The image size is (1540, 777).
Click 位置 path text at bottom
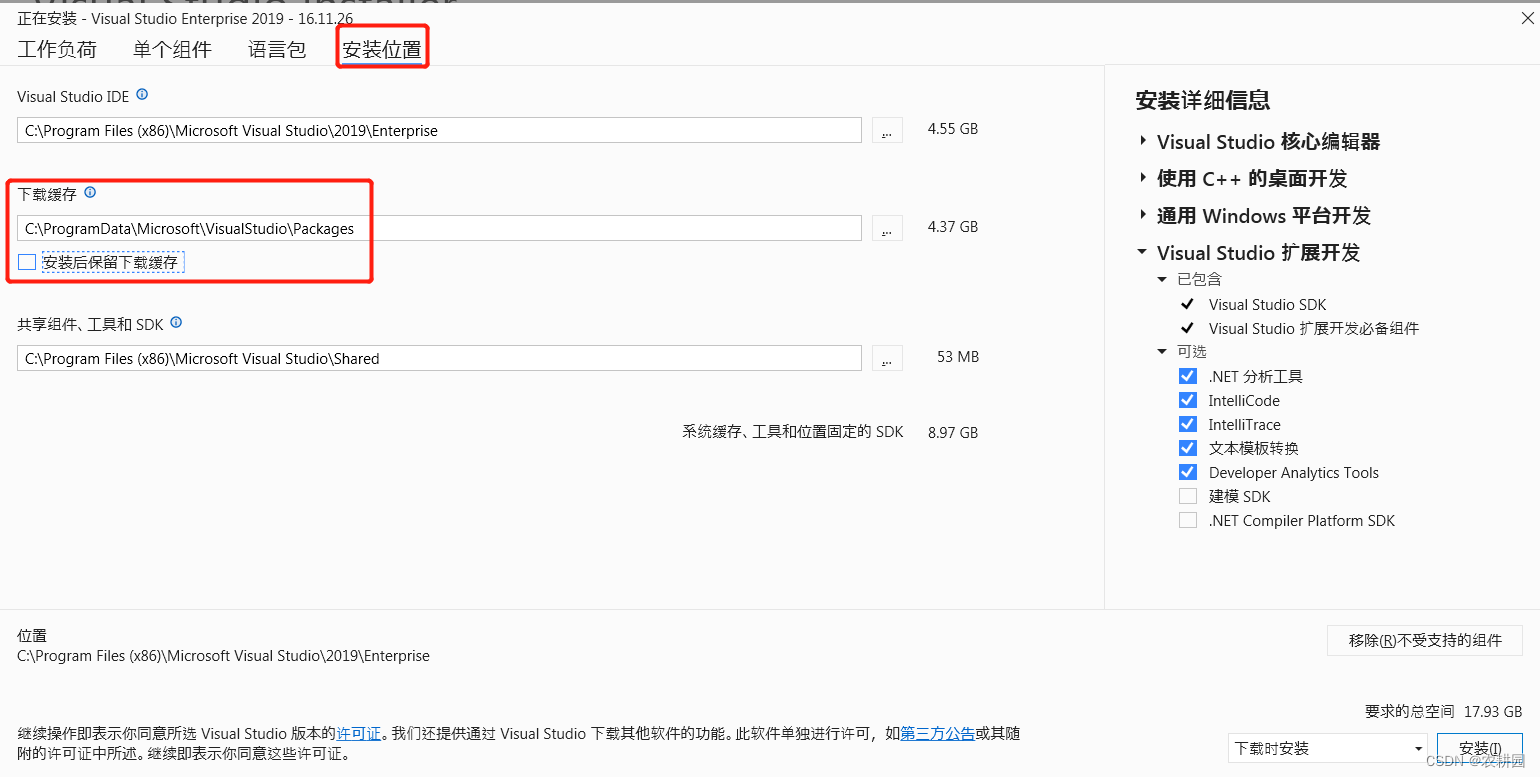click(223, 656)
